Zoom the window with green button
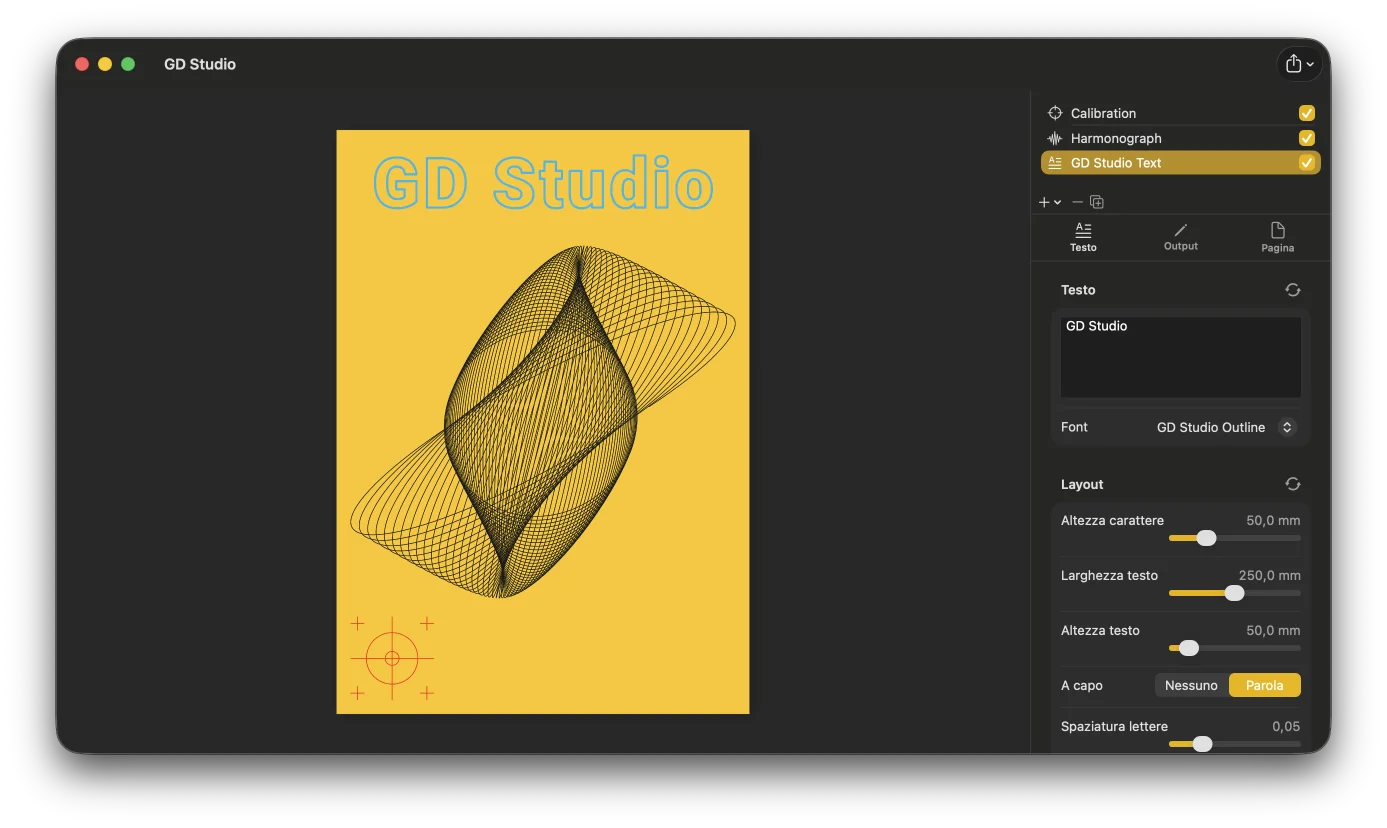Viewport: 1387px width, 828px height. [x=128, y=64]
